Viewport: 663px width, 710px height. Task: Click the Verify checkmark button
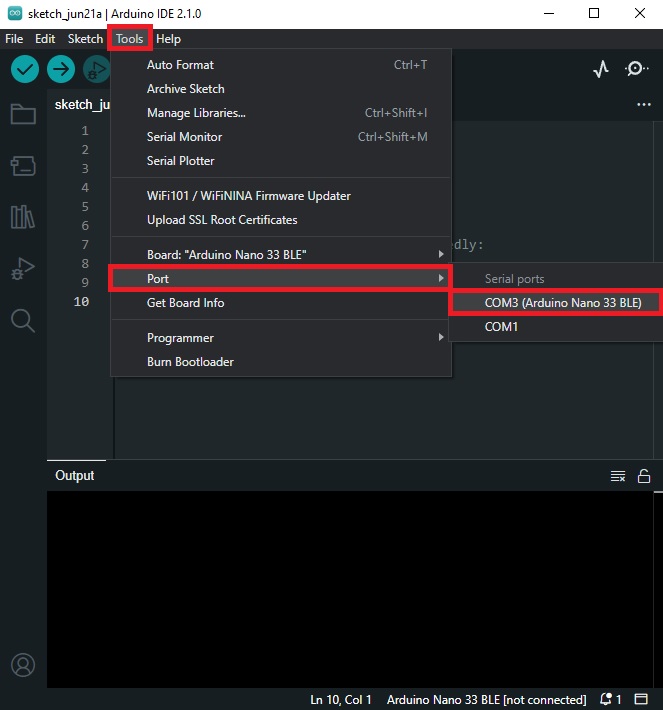[x=25, y=69]
